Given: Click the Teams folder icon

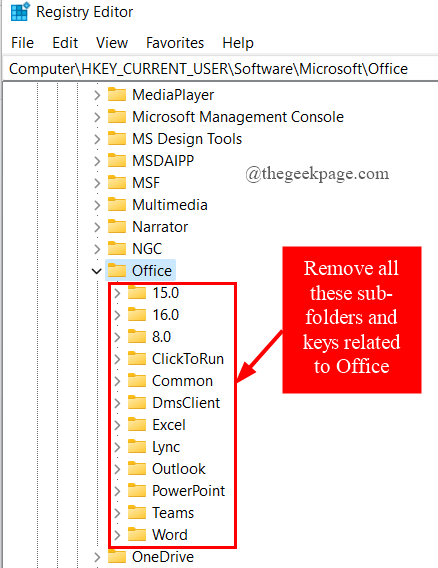Looking at the screenshot, I should [x=137, y=512].
